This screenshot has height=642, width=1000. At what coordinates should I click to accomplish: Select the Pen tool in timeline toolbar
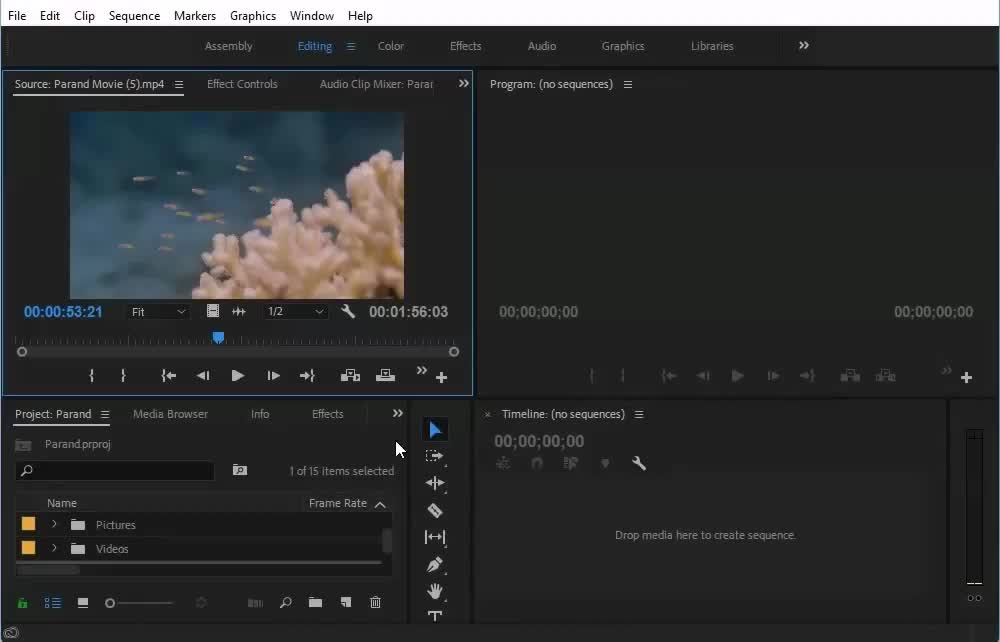click(435, 564)
